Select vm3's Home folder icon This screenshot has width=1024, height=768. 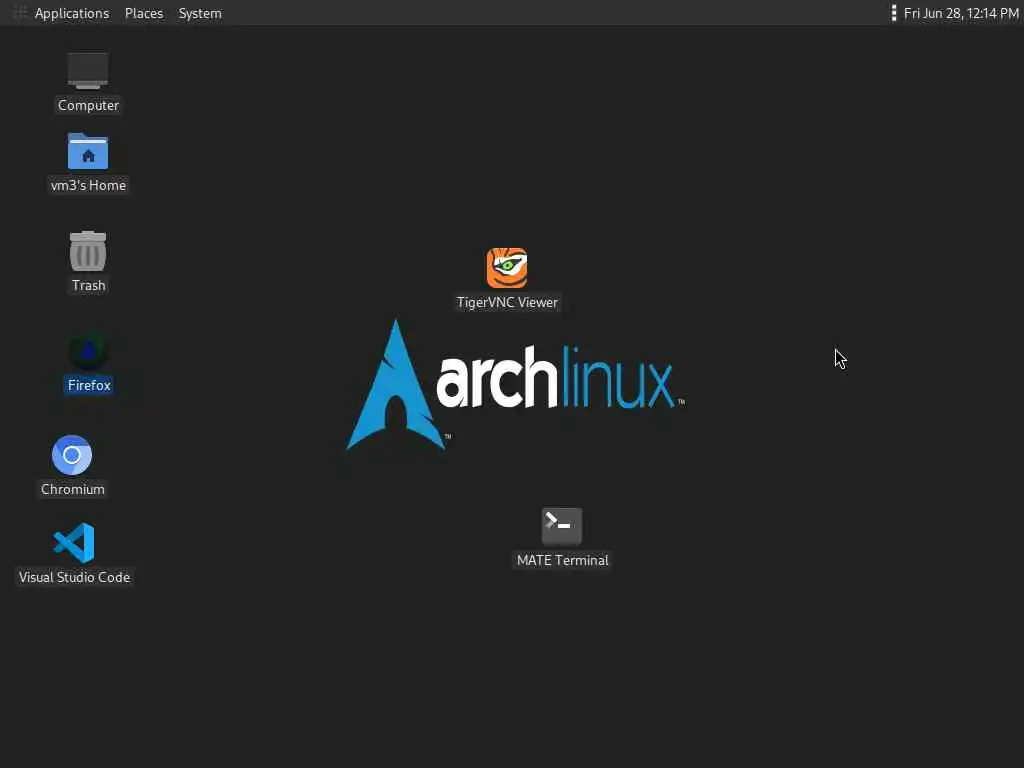pos(88,151)
